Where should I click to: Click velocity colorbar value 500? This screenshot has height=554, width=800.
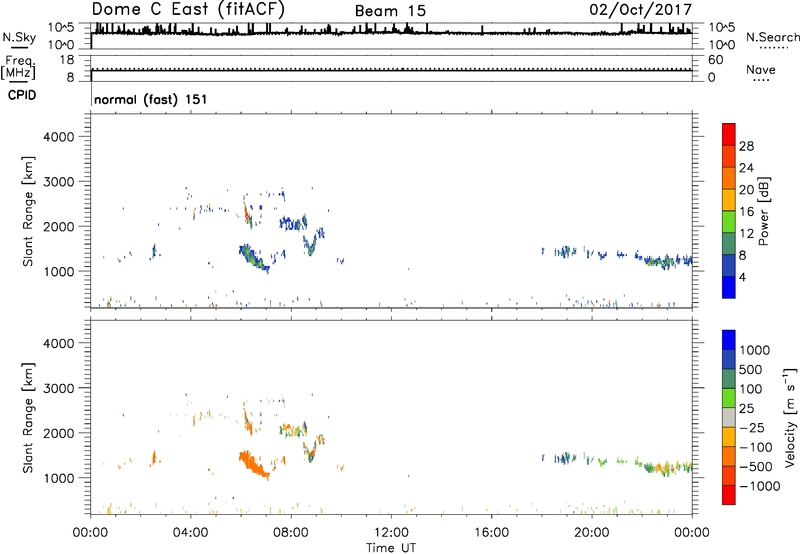(750, 370)
